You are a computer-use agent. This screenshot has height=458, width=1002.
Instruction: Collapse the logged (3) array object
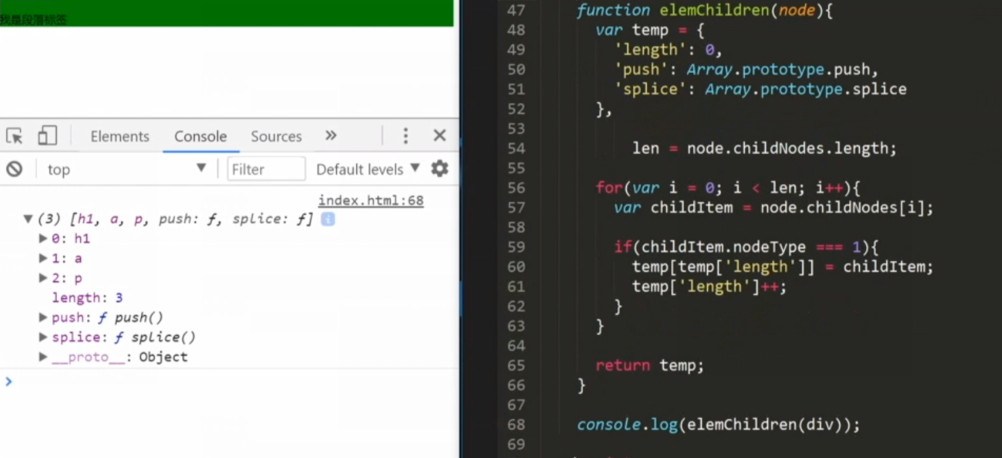[27, 219]
